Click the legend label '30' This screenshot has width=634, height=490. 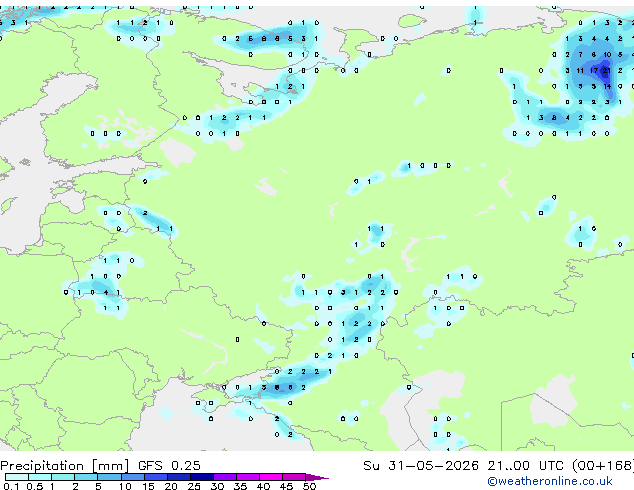coord(217,486)
